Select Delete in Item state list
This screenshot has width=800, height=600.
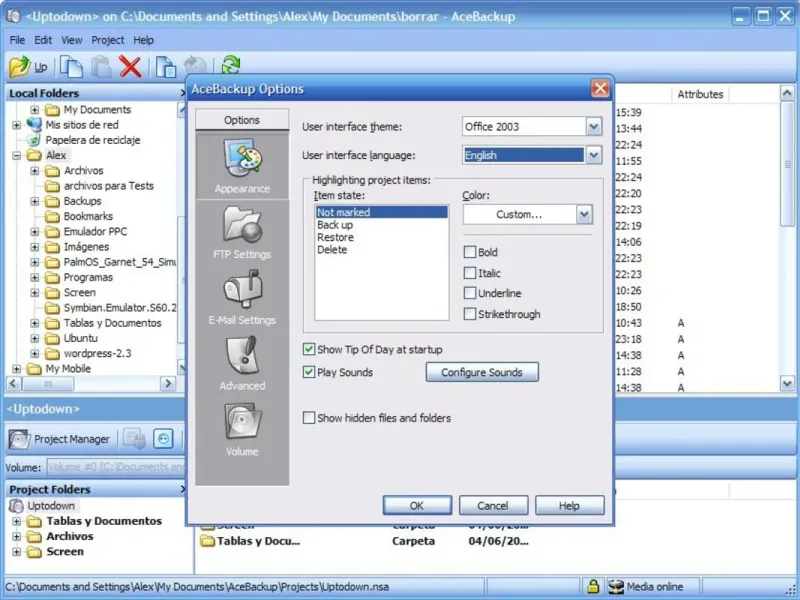coord(381,250)
